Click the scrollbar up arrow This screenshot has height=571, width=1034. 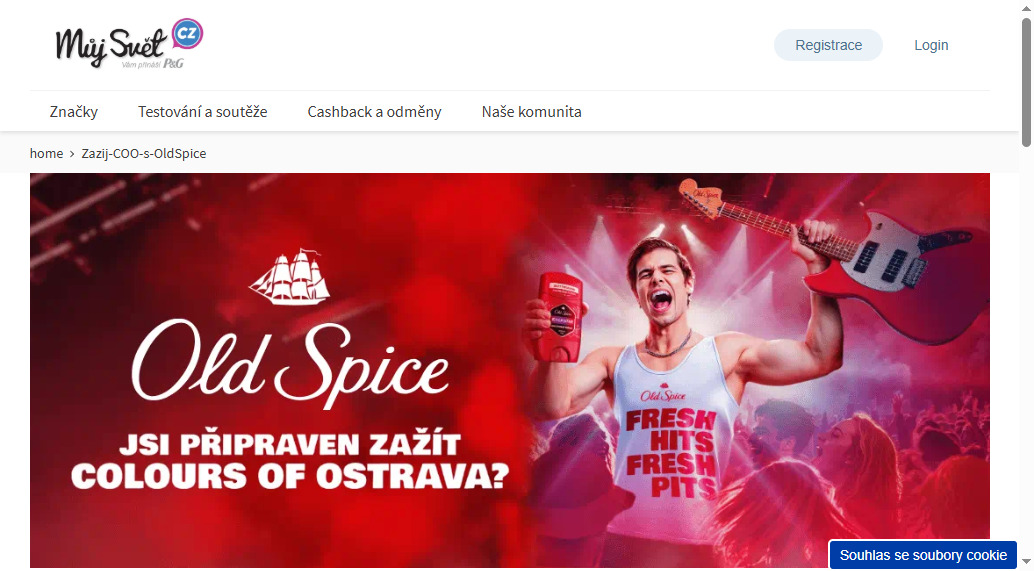pos(1026,8)
